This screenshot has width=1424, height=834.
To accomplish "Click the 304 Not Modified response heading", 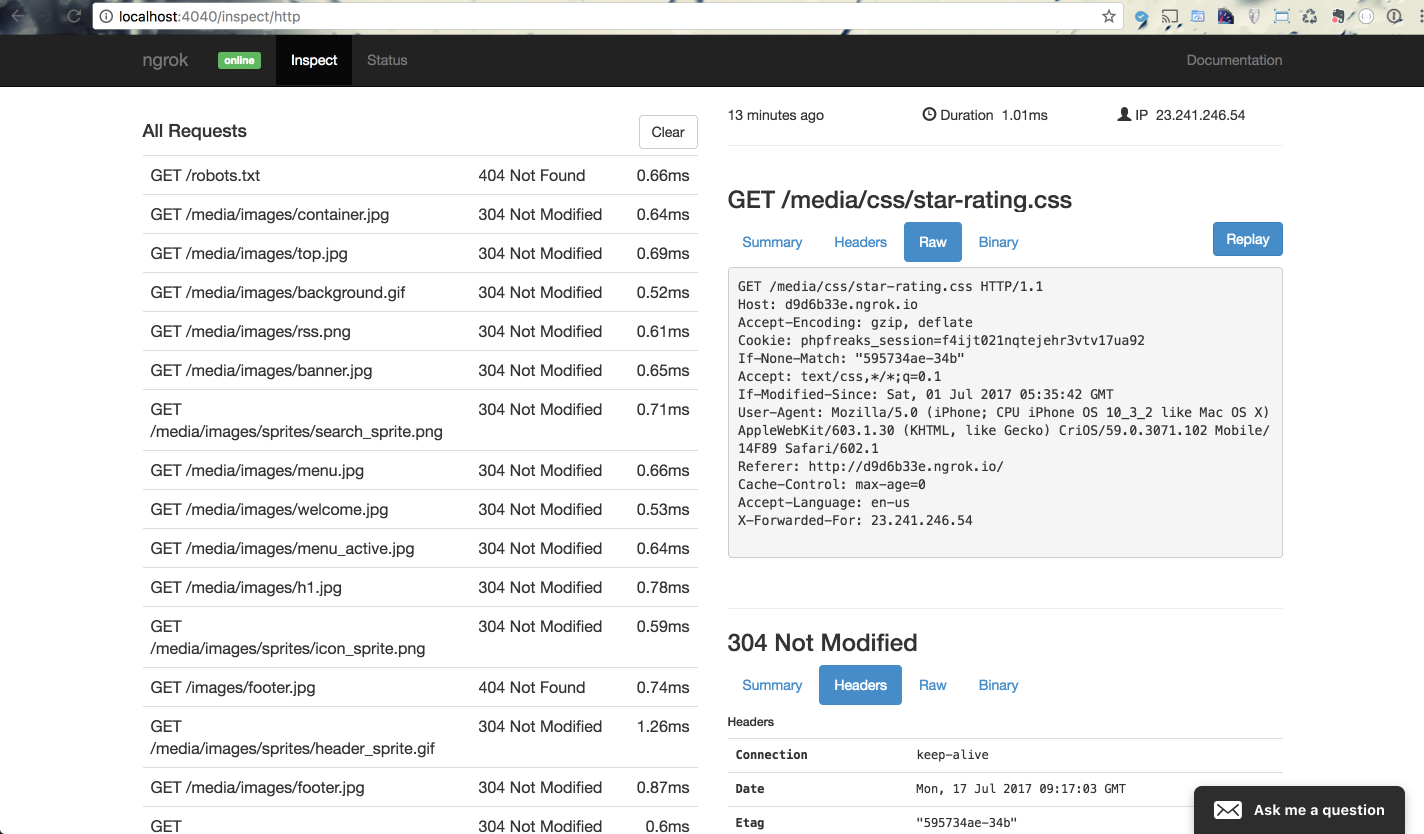I will click(822, 643).
